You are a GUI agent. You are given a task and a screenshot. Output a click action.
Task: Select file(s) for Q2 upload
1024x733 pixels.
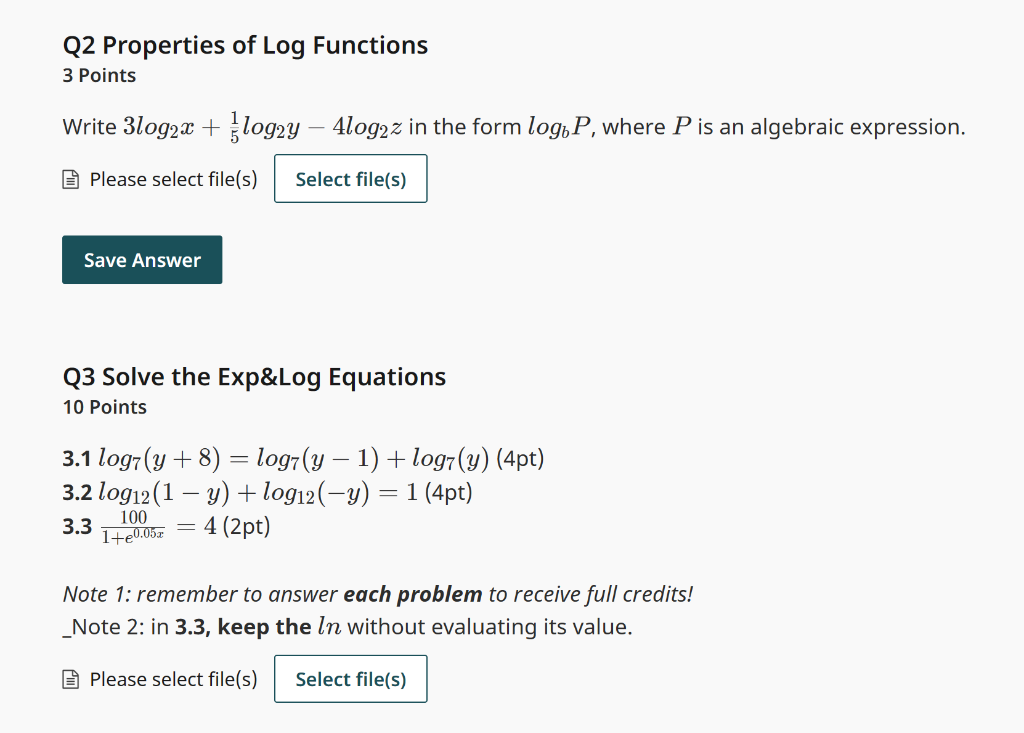(351, 179)
